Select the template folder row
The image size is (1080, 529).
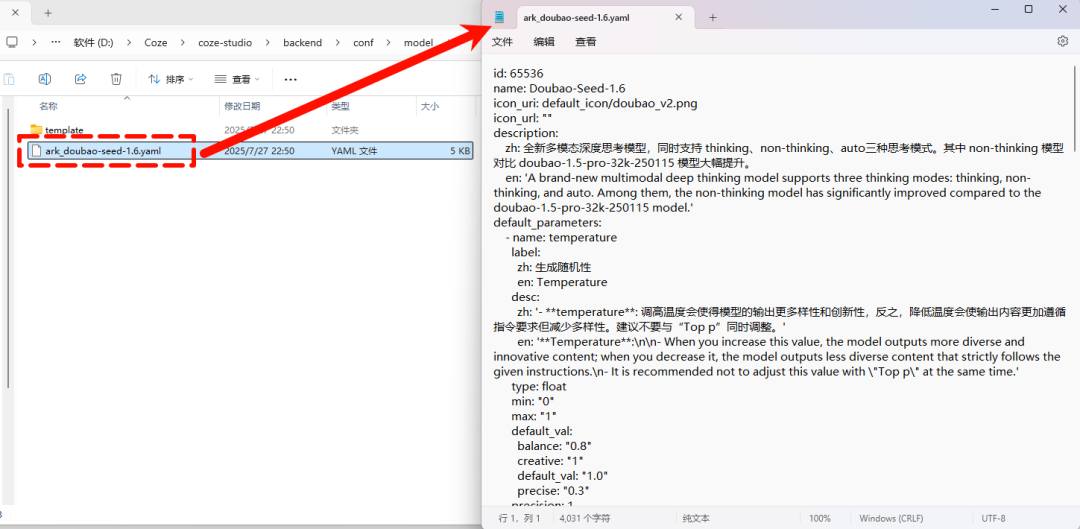click(251, 129)
